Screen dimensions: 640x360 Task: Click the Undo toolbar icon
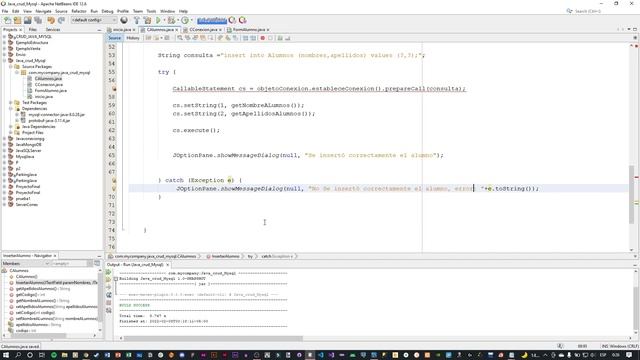(51, 20)
